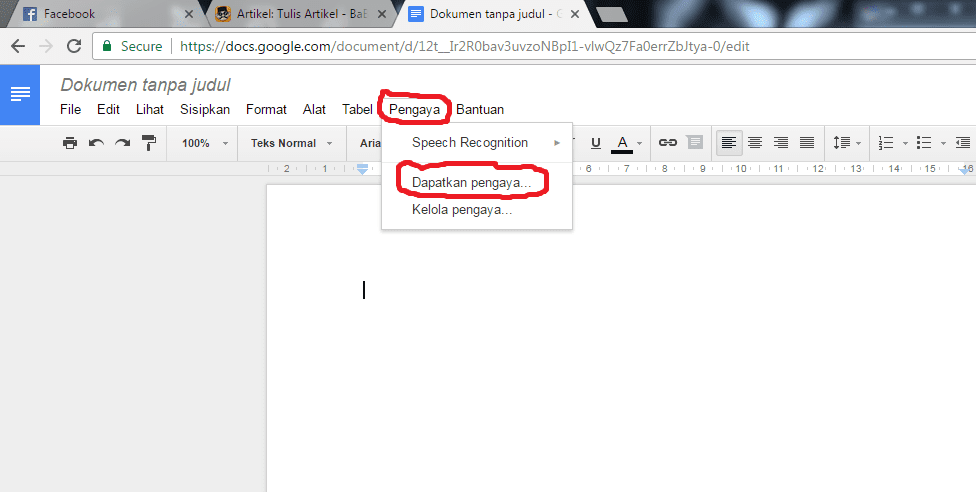The width and height of the screenshot is (976, 492).
Task: Open the line spacing dropdown
Action: [847, 143]
